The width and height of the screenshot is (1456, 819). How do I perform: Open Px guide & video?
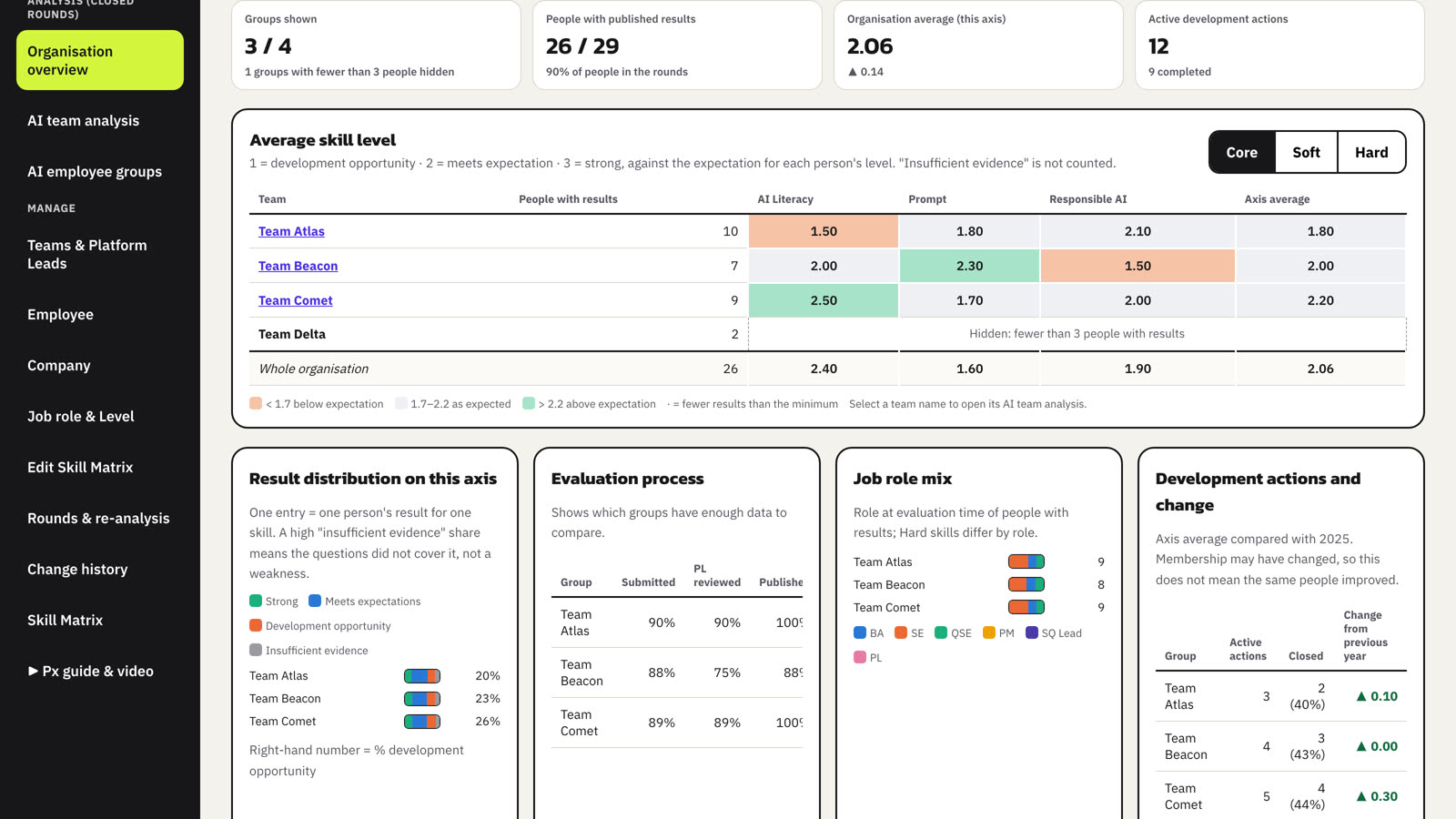tap(100, 671)
